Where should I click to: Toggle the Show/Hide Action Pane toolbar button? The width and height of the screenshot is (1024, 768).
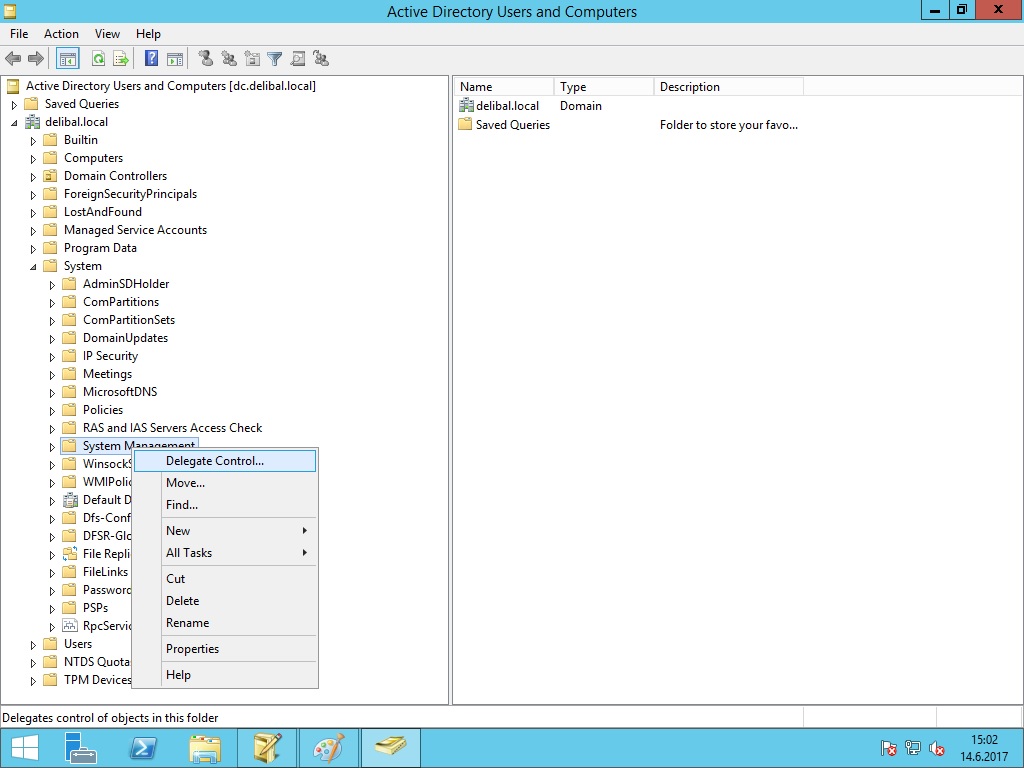(x=175, y=59)
